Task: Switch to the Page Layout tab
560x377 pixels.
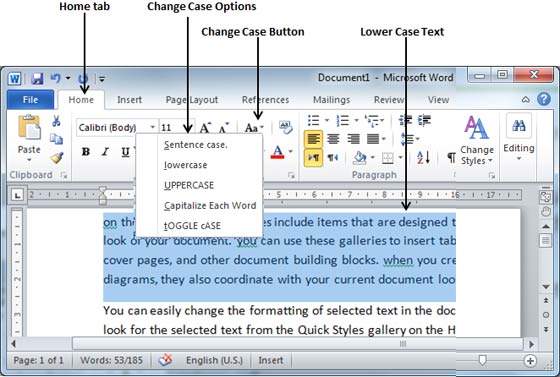Action: pyautogui.click(x=192, y=100)
